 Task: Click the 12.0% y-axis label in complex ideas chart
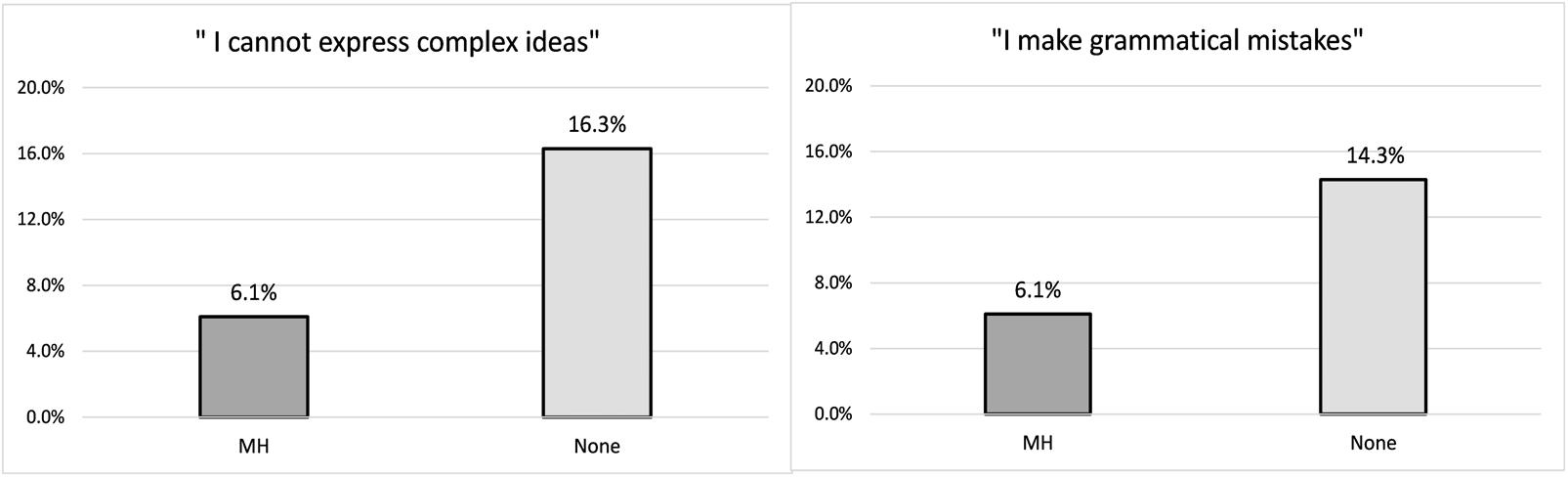[x=41, y=220]
